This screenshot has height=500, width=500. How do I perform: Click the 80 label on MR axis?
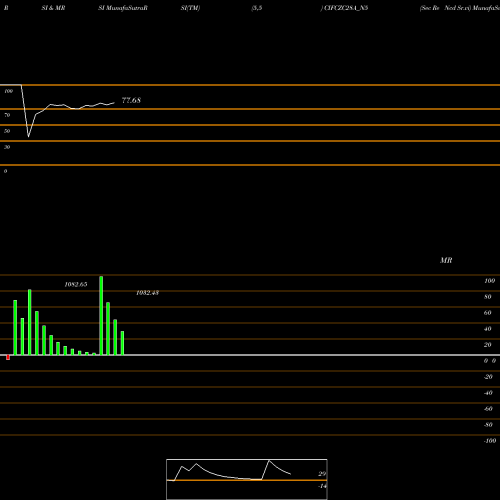(x=487, y=297)
